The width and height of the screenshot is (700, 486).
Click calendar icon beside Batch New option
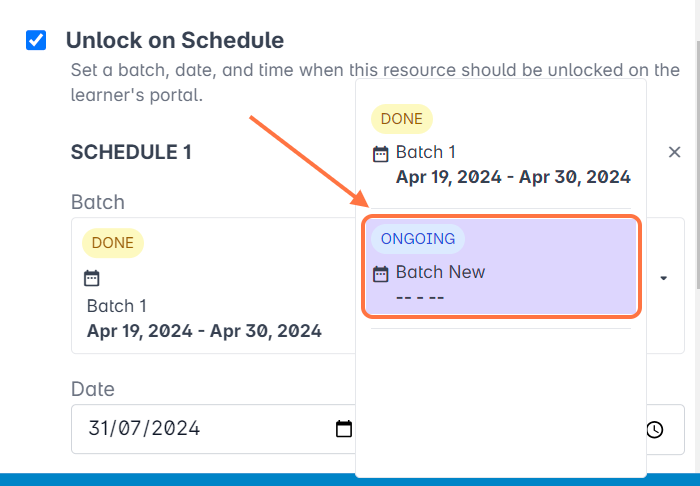click(x=380, y=273)
